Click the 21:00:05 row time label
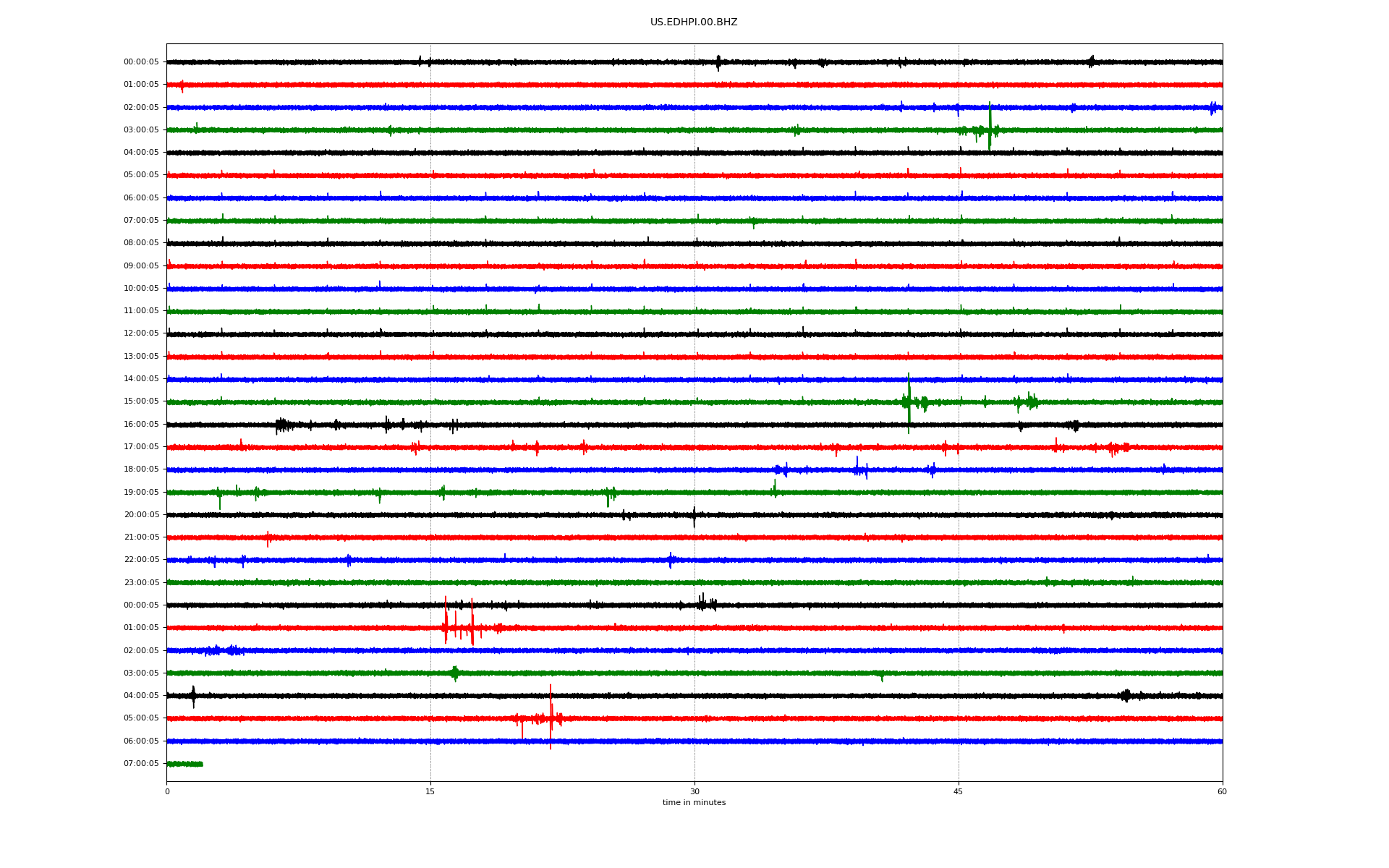 click(141, 537)
